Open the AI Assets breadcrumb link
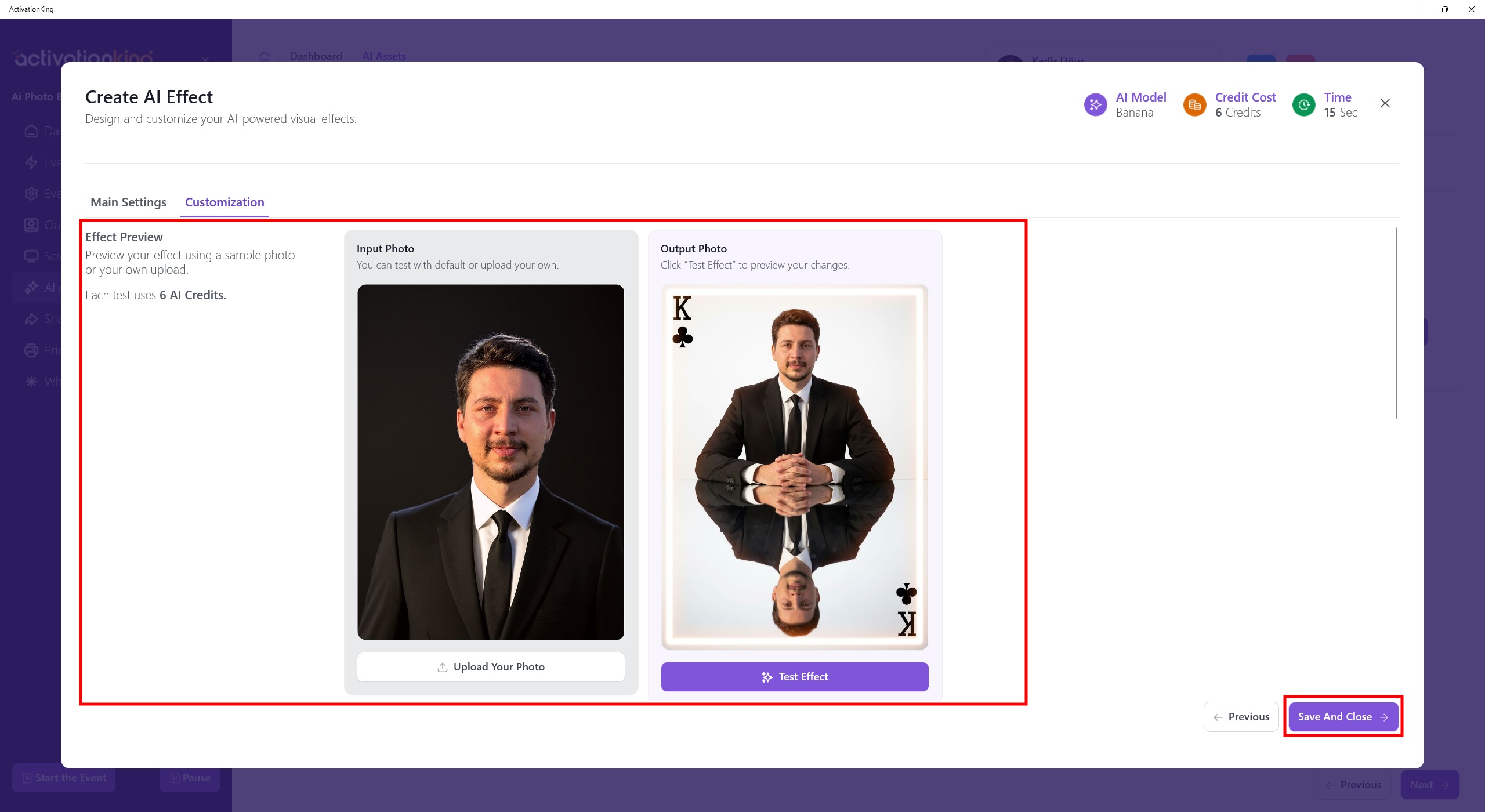1485x812 pixels. tap(384, 56)
